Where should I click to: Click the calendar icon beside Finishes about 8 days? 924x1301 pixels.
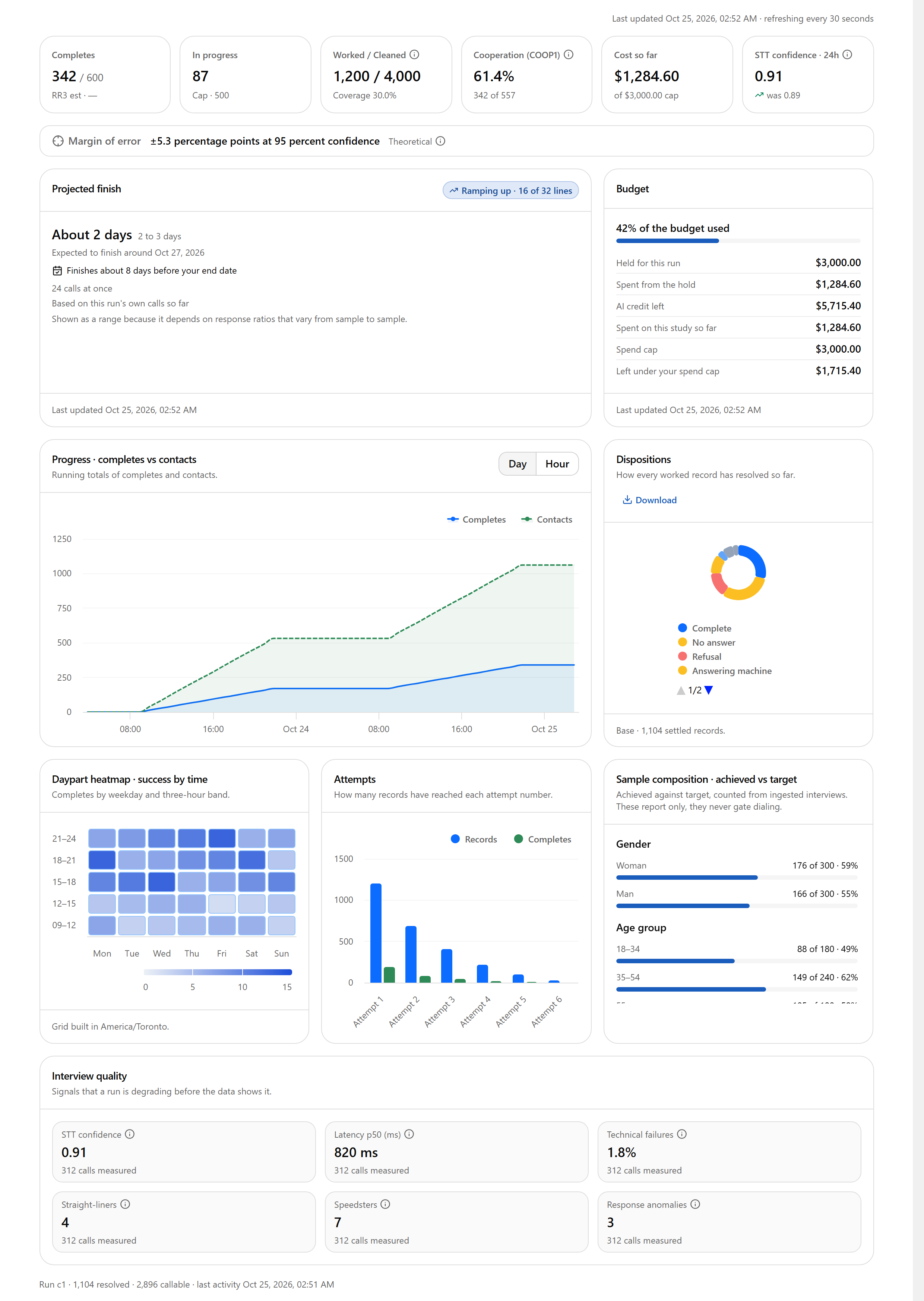coord(57,270)
